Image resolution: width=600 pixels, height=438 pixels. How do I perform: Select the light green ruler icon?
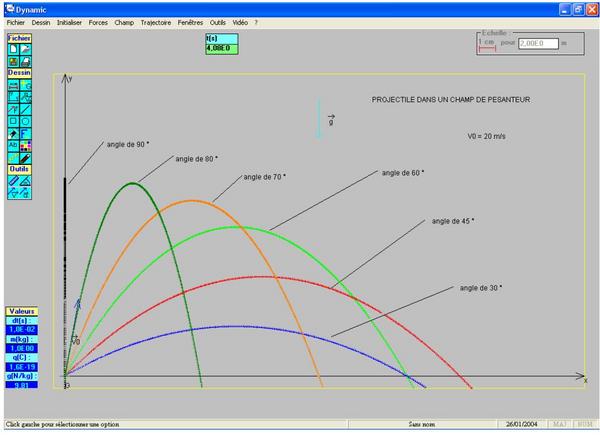click(x=13, y=158)
